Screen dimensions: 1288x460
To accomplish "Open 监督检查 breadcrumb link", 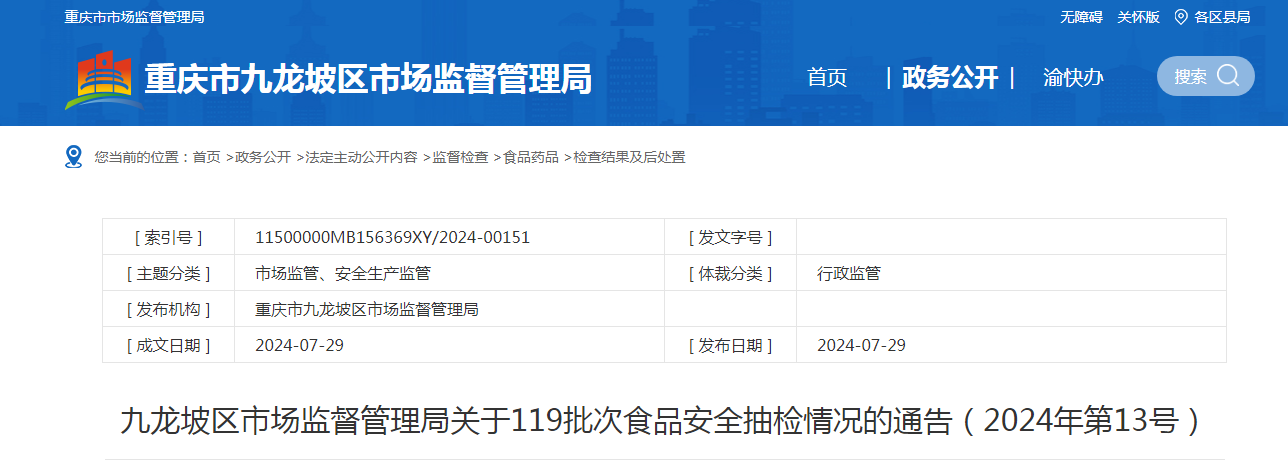I will pyautogui.click(x=460, y=157).
